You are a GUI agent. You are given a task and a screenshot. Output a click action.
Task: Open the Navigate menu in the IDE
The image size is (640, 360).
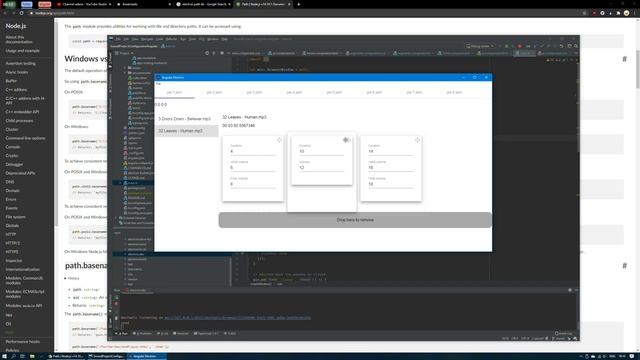click(147, 39)
